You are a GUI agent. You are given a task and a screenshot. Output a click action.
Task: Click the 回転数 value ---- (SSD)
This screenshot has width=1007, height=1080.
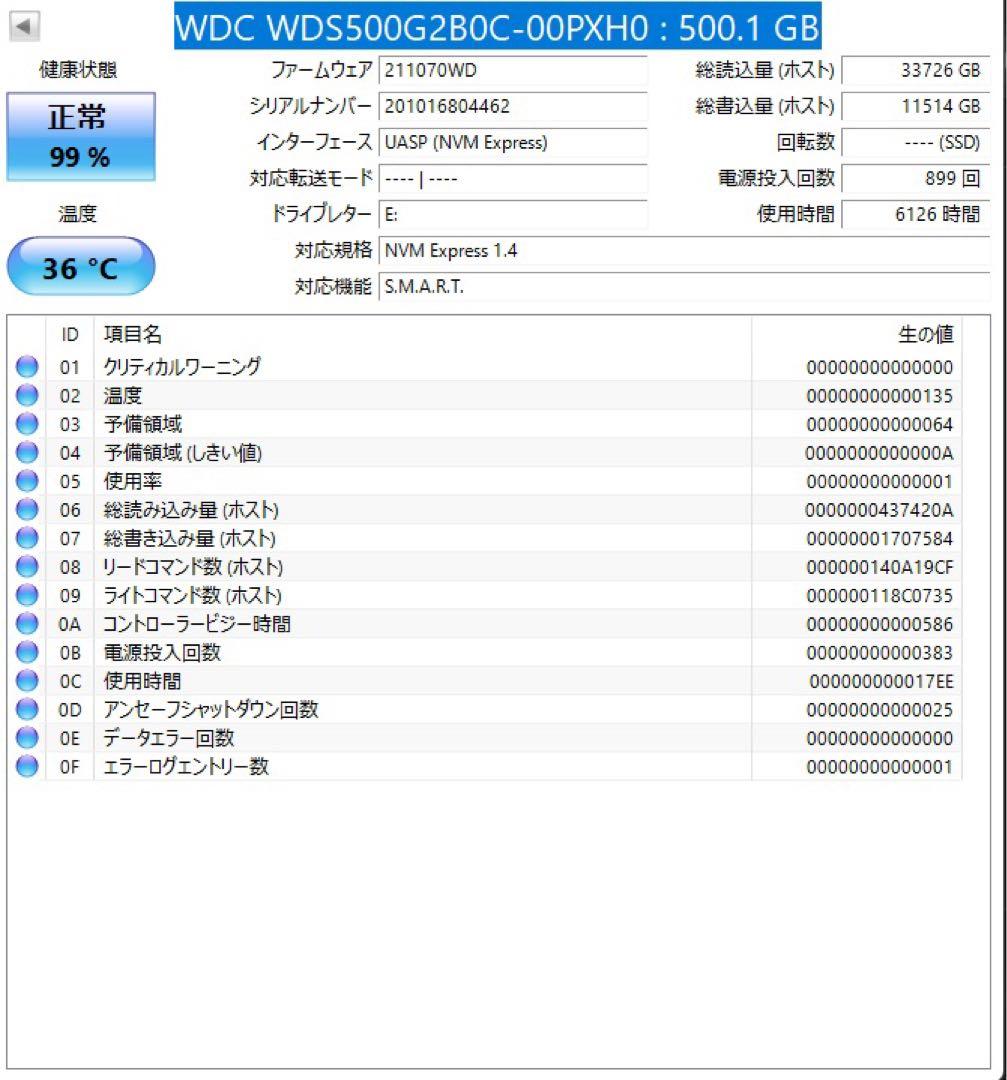[916, 143]
